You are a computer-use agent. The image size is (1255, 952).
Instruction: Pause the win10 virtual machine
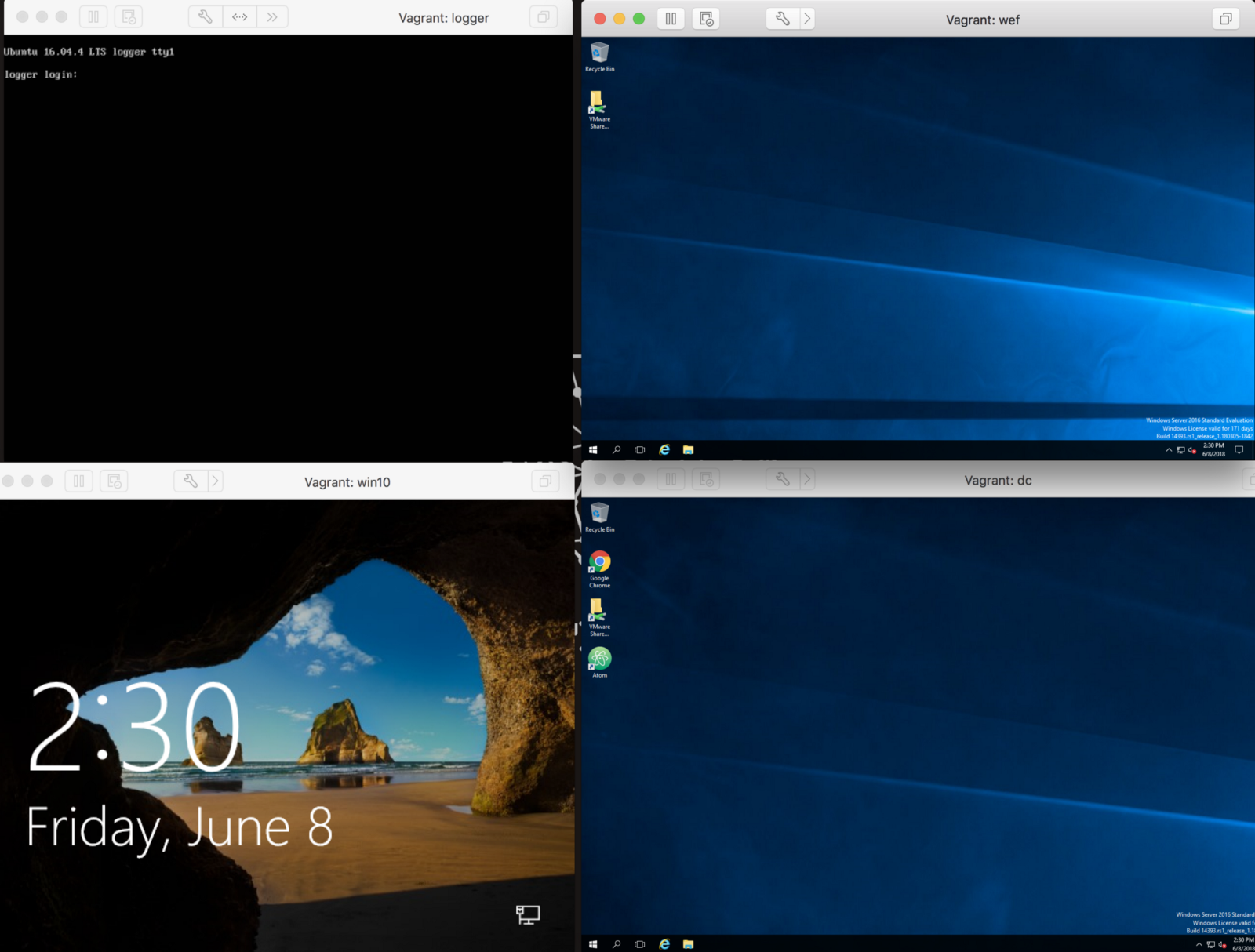79,481
